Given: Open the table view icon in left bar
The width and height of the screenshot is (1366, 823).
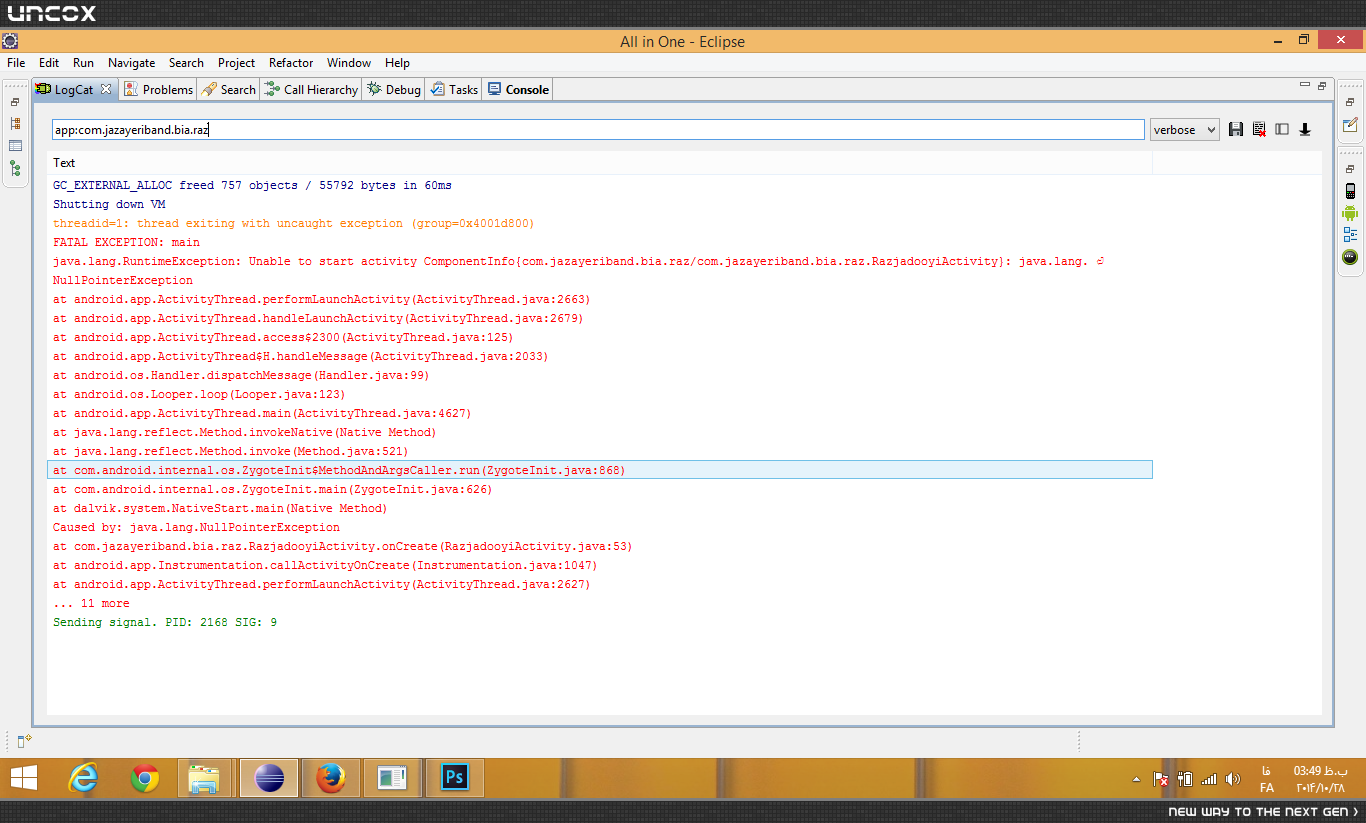Looking at the screenshot, I should point(15,146).
